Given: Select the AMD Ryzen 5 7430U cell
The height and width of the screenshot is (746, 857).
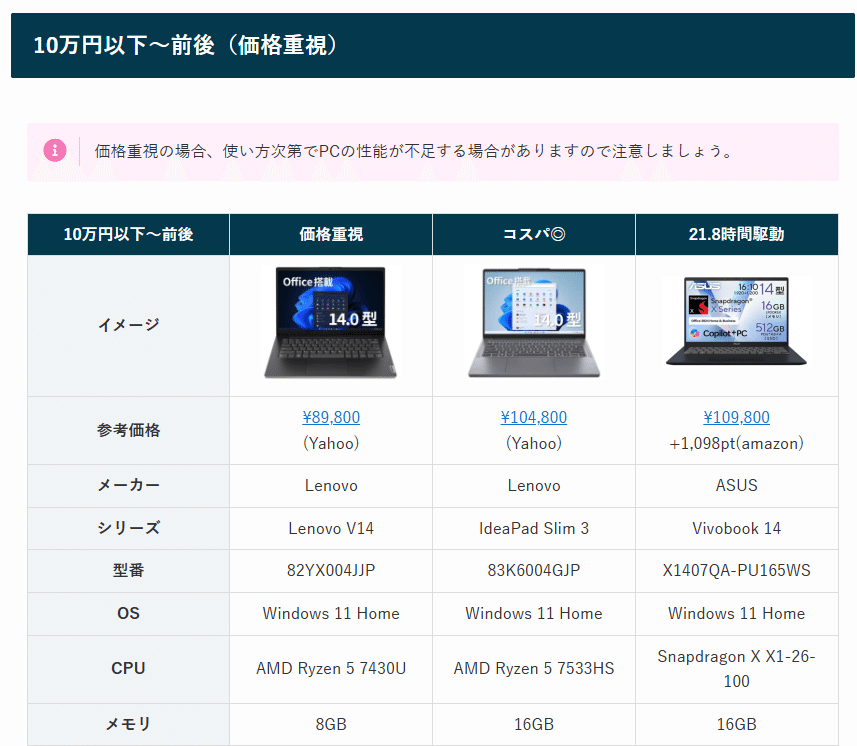Looking at the screenshot, I should tap(331, 668).
